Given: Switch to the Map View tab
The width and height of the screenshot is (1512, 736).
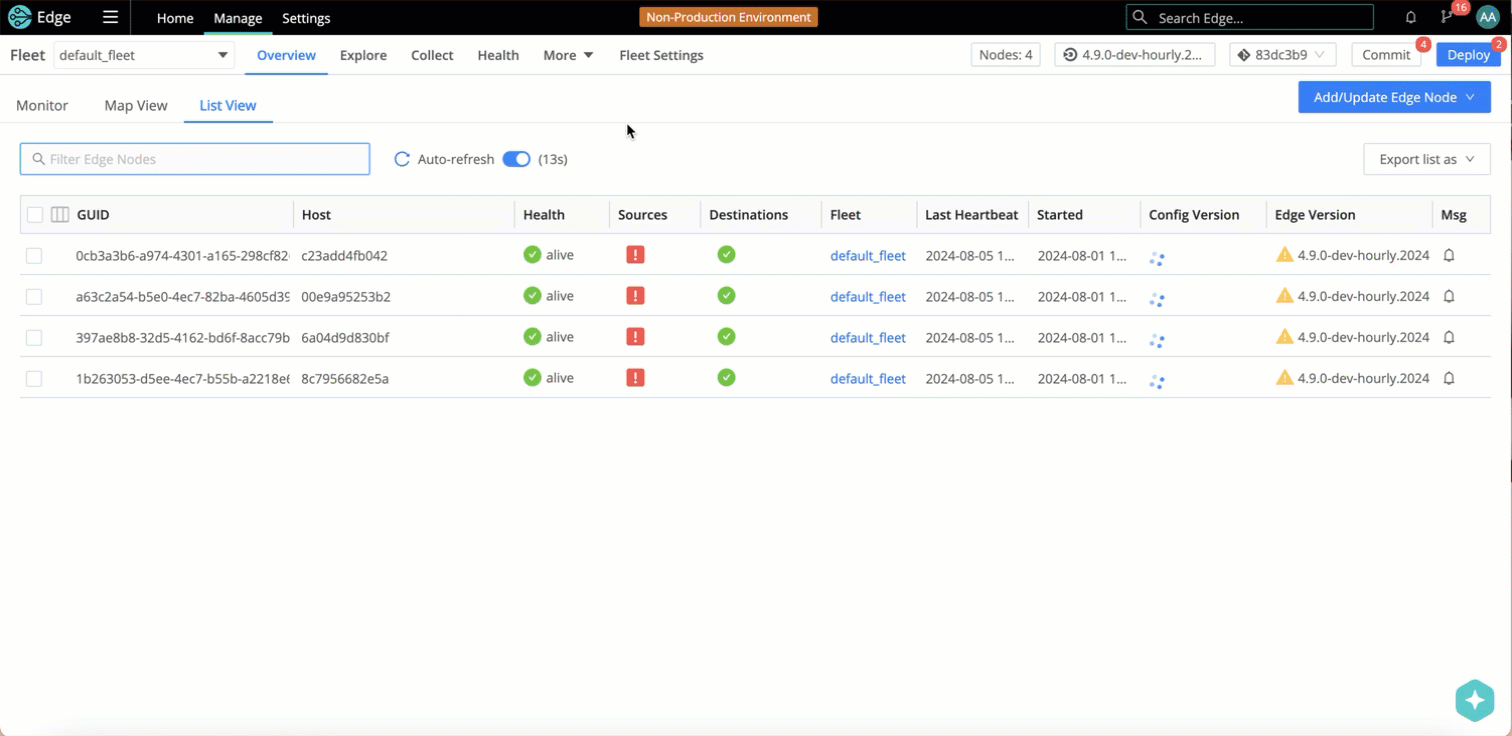Looking at the screenshot, I should pos(135,105).
